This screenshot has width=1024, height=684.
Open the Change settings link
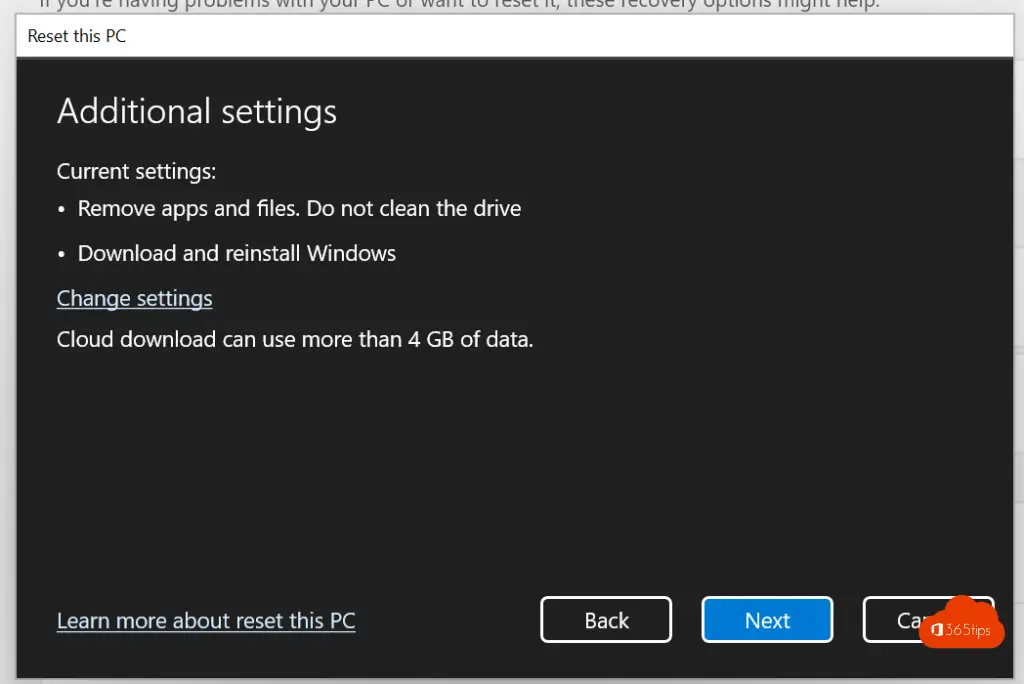134,298
